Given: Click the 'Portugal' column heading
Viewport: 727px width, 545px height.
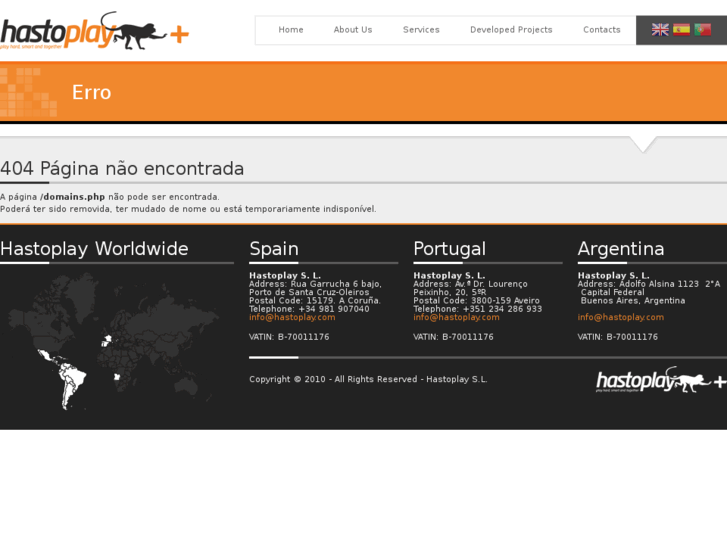Looking at the screenshot, I should [x=449, y=249].
